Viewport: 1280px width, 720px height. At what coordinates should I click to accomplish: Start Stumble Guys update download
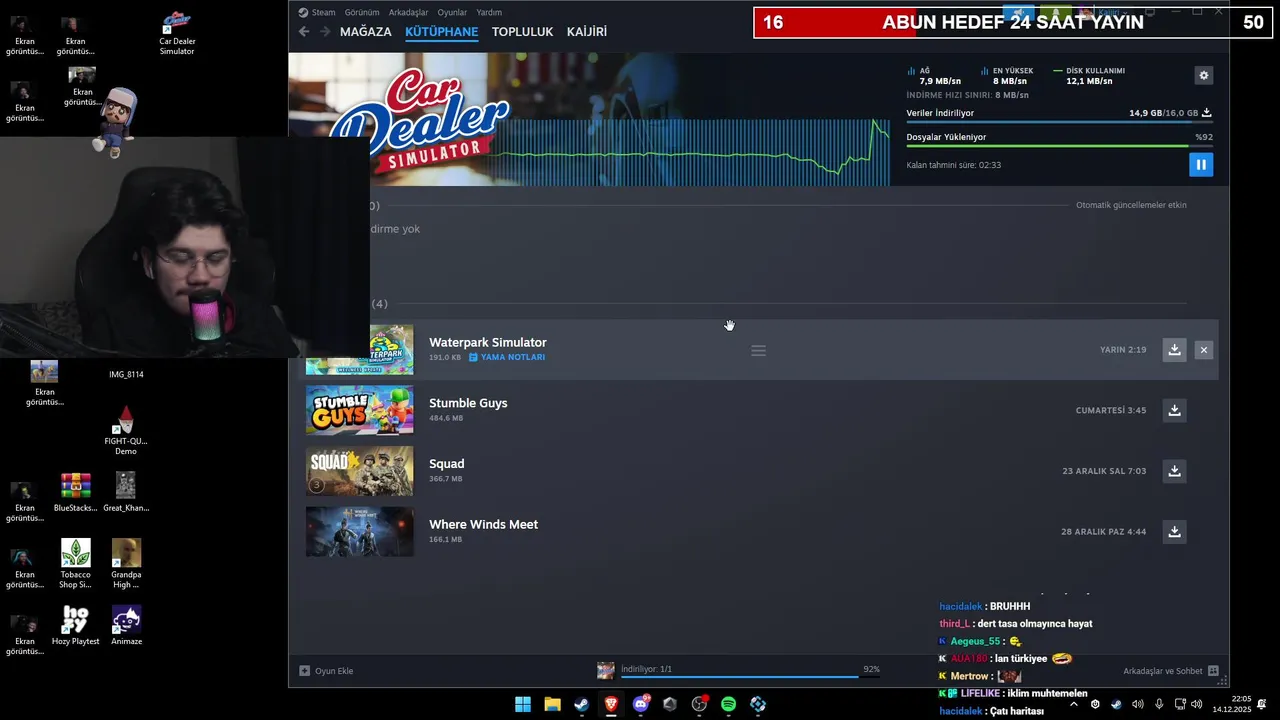click(x=1174, y=410)
